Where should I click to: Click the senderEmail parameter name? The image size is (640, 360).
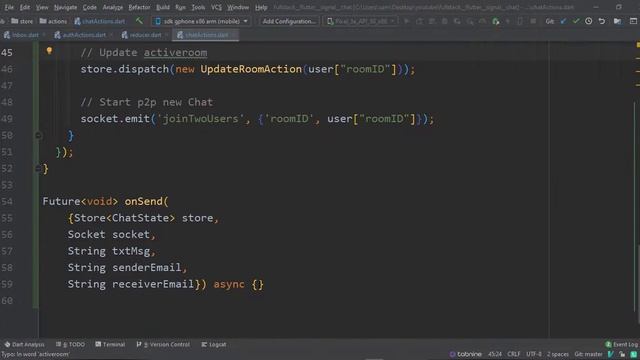click(x=147, y=267)
